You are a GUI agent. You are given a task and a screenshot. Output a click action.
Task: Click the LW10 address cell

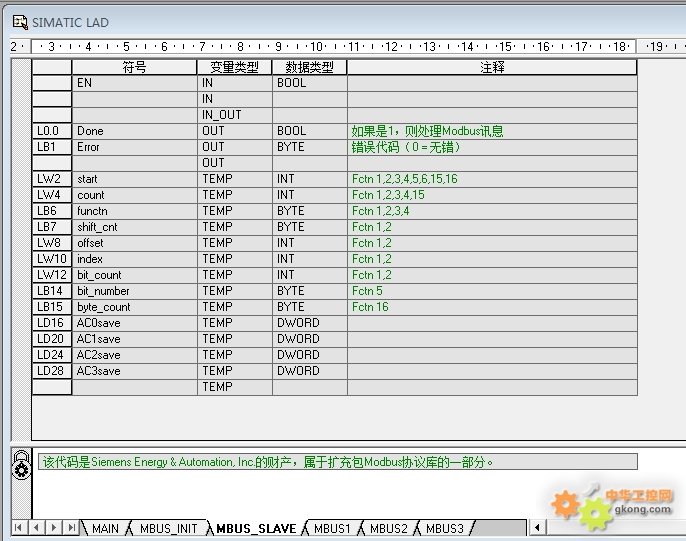52,259
